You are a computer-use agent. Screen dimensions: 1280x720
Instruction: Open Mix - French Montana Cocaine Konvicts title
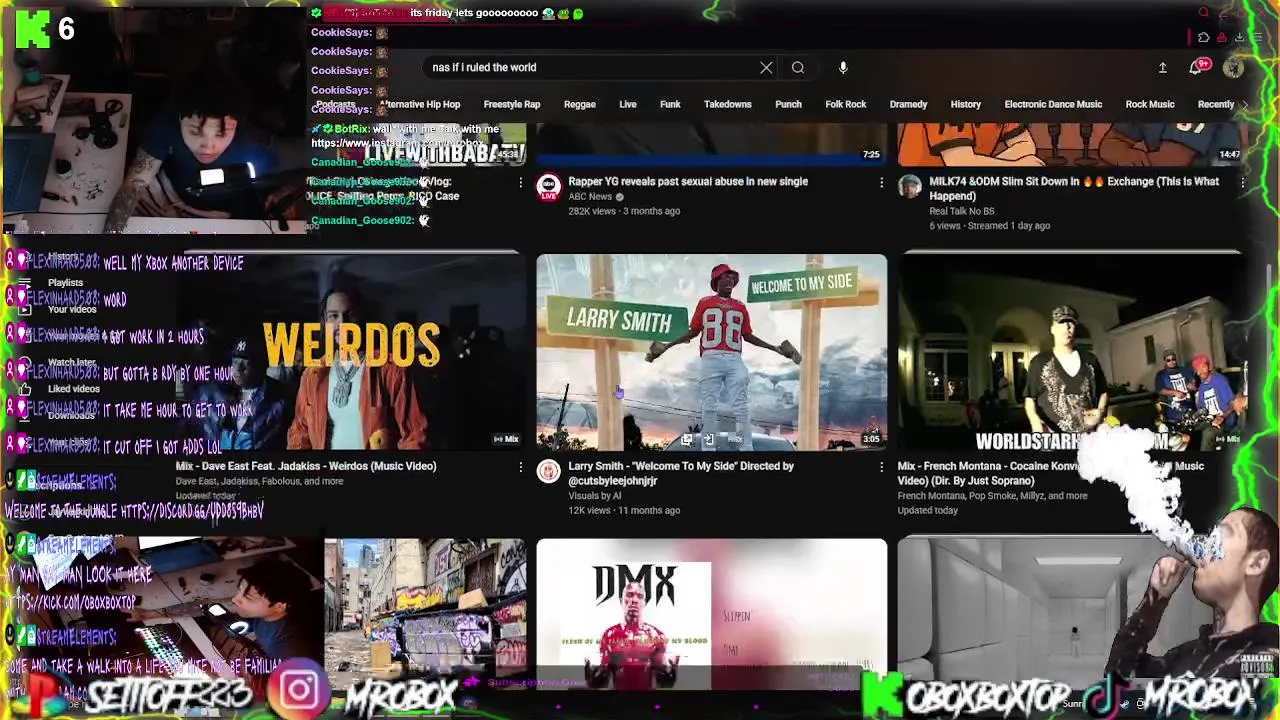tap(1050, 473)
